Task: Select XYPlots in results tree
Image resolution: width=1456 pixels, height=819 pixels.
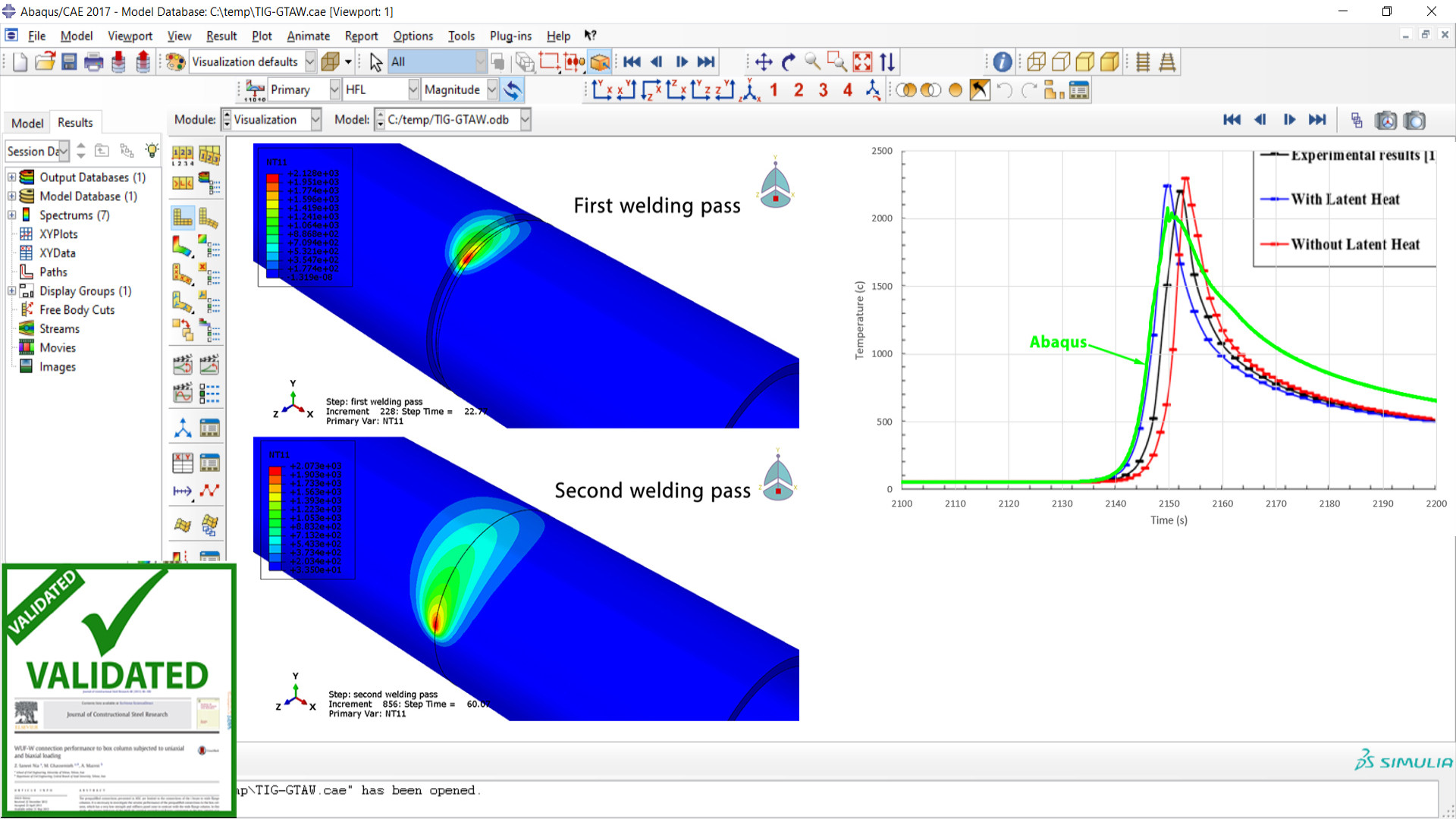Action: (x=58, y=234)
